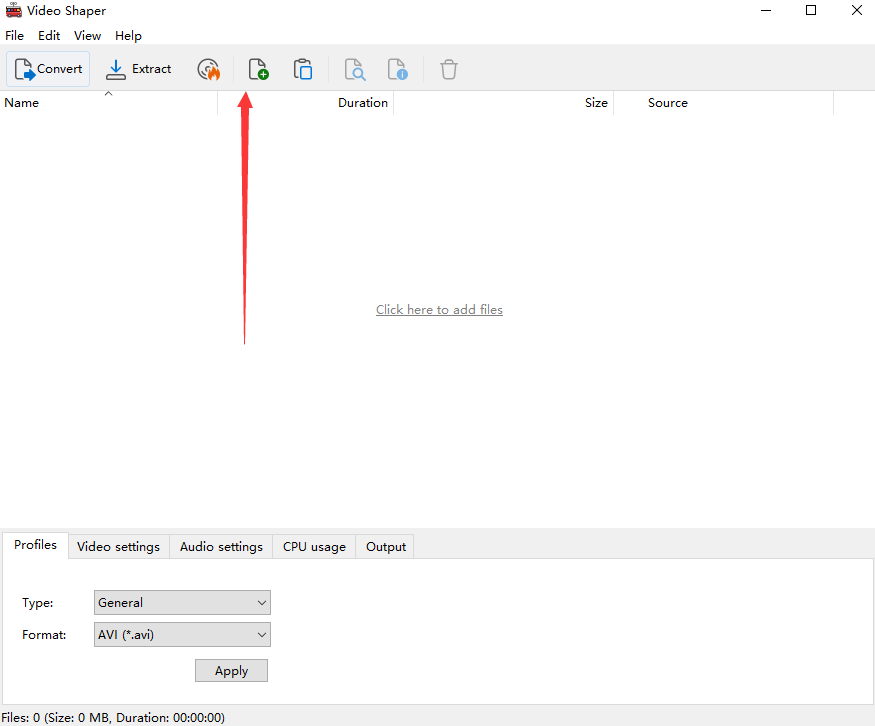This screenshot has height=726, width=875.
Task: Open the View menu
Action: pyautogui.click(x=87, y=35)
